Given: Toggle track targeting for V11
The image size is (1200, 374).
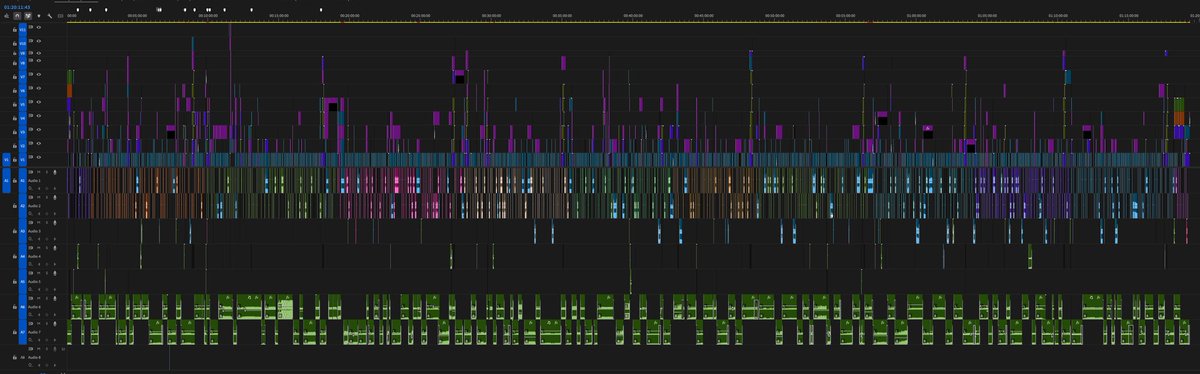Looking at the screenshot, I should 22,30.
